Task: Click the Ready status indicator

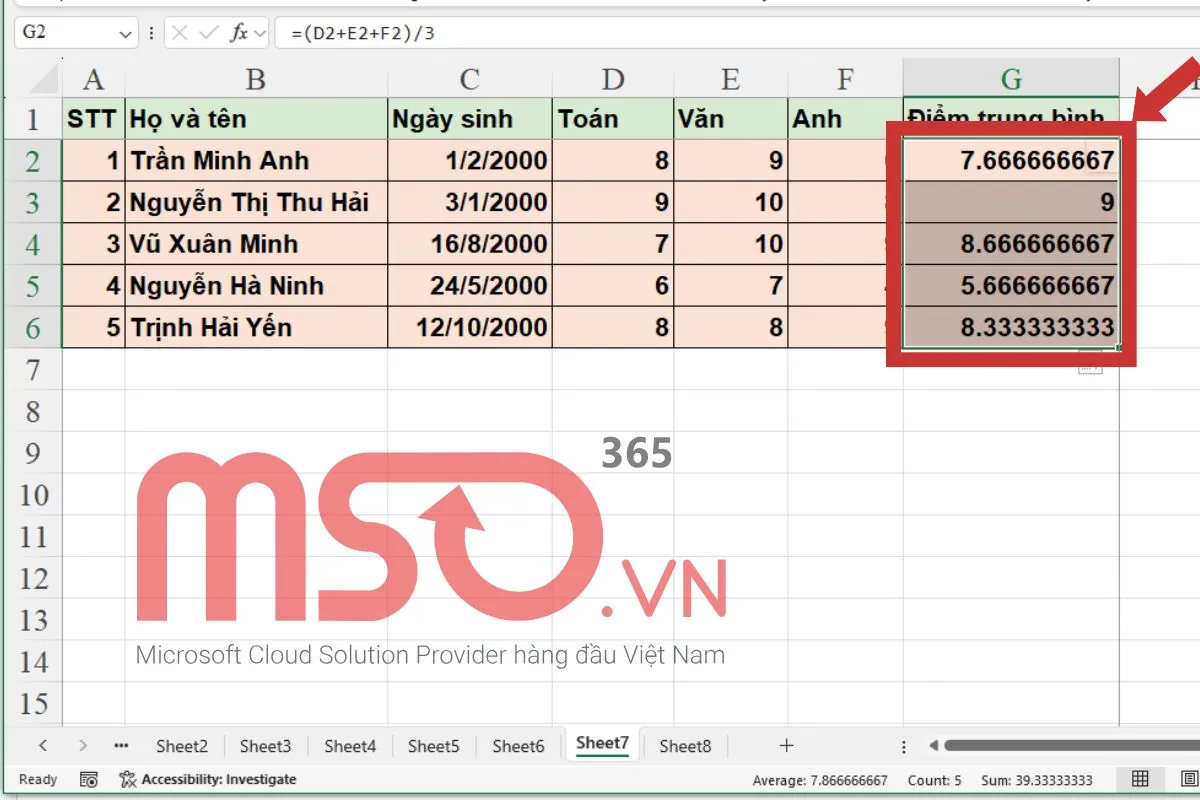Action: click(x=37, y=779)
